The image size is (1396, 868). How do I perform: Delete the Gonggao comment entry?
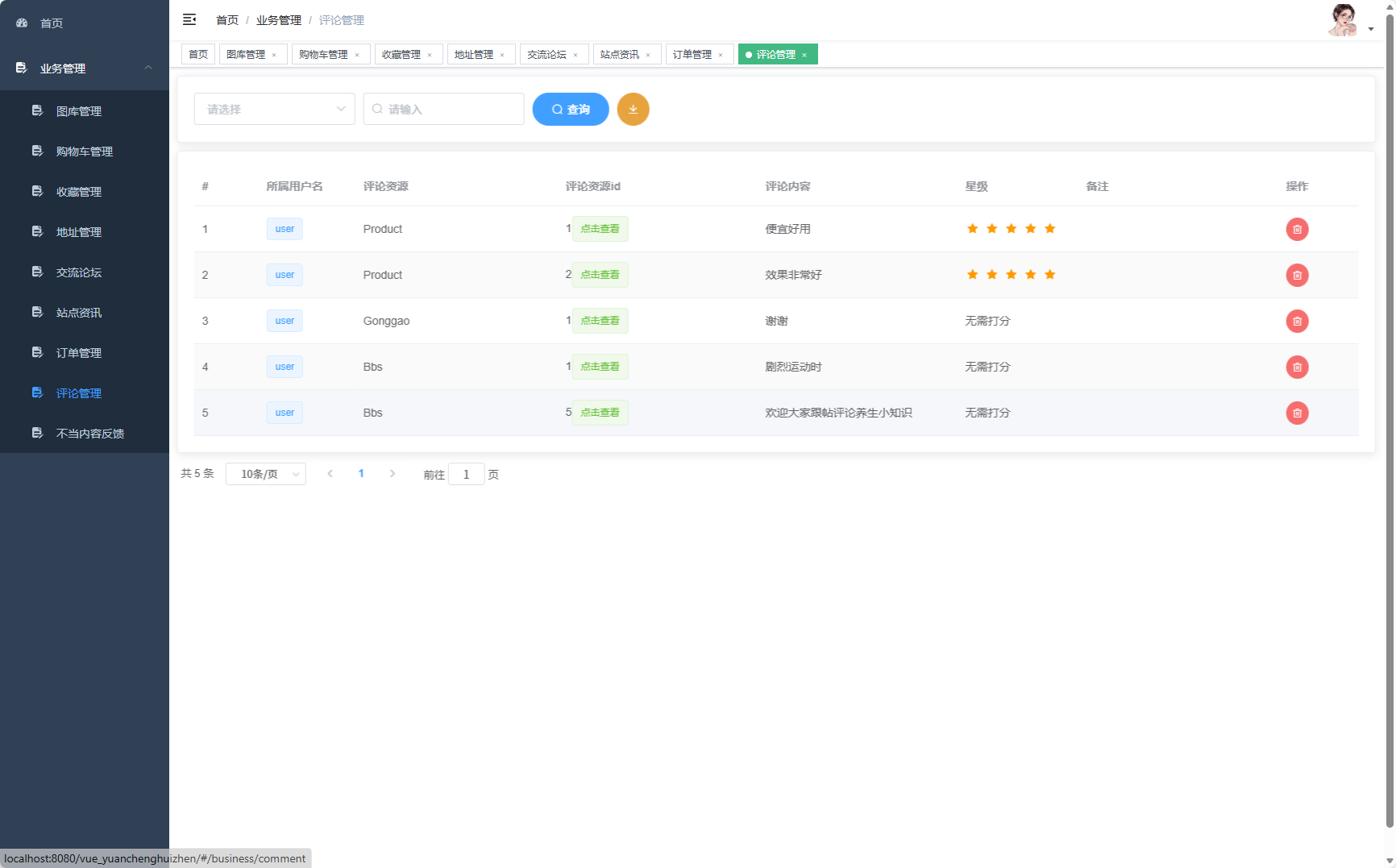coord(1296,321)
